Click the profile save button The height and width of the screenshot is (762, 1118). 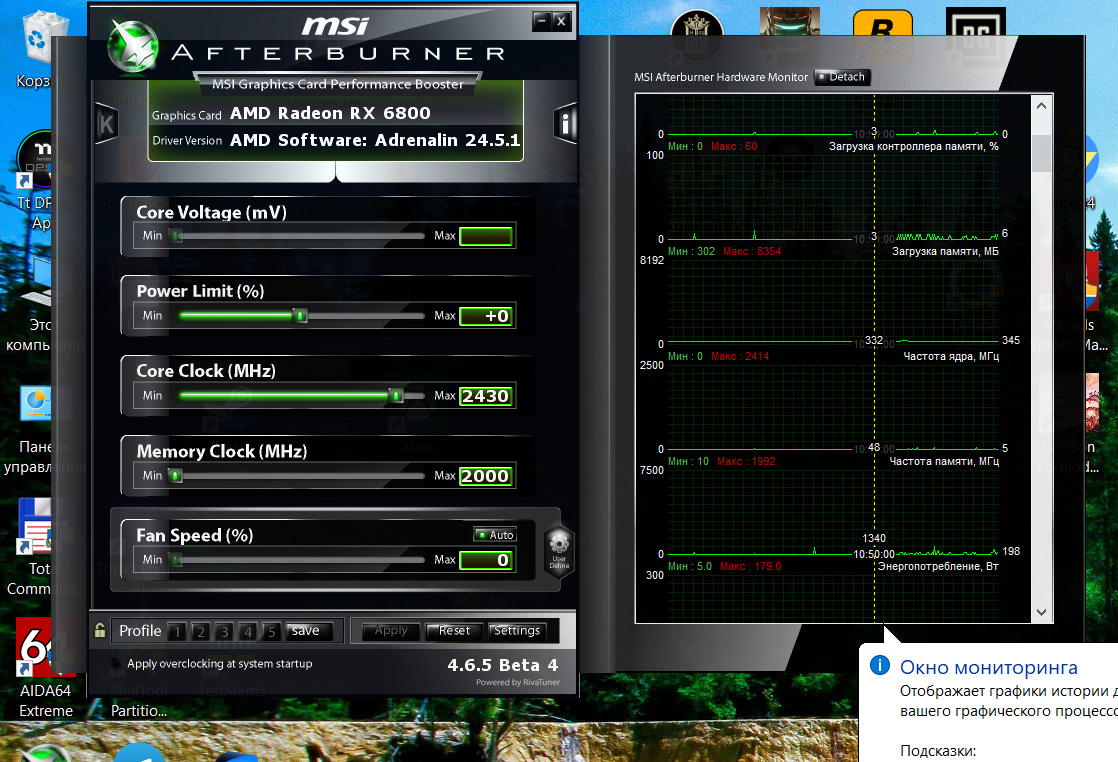click(x=309, y=631)
